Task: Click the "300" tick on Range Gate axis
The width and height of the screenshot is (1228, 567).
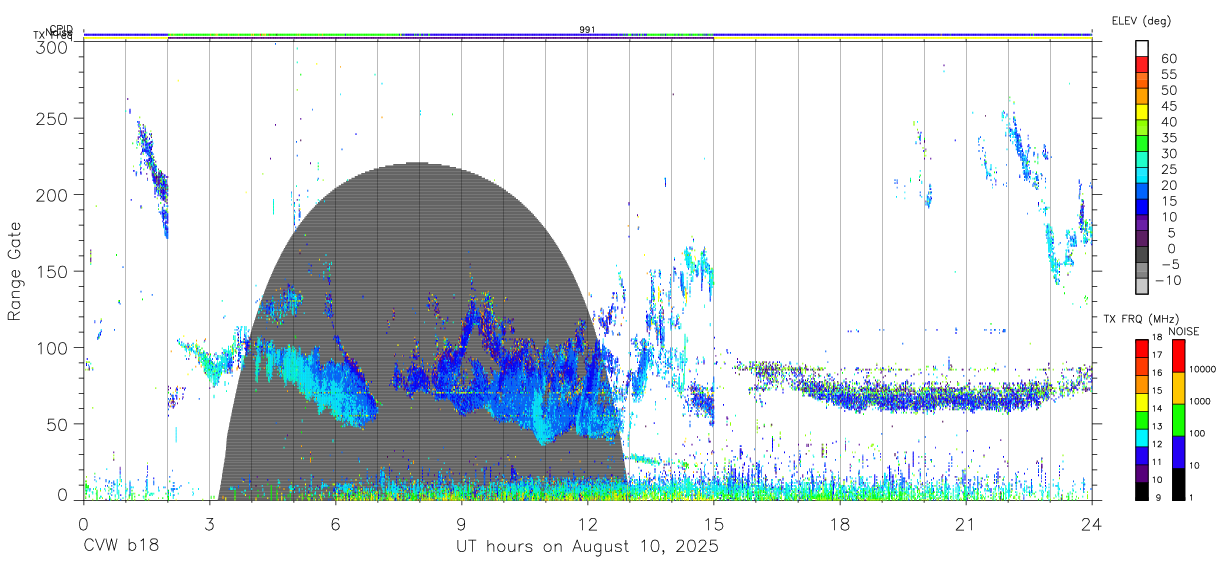Action: (51, 47)
